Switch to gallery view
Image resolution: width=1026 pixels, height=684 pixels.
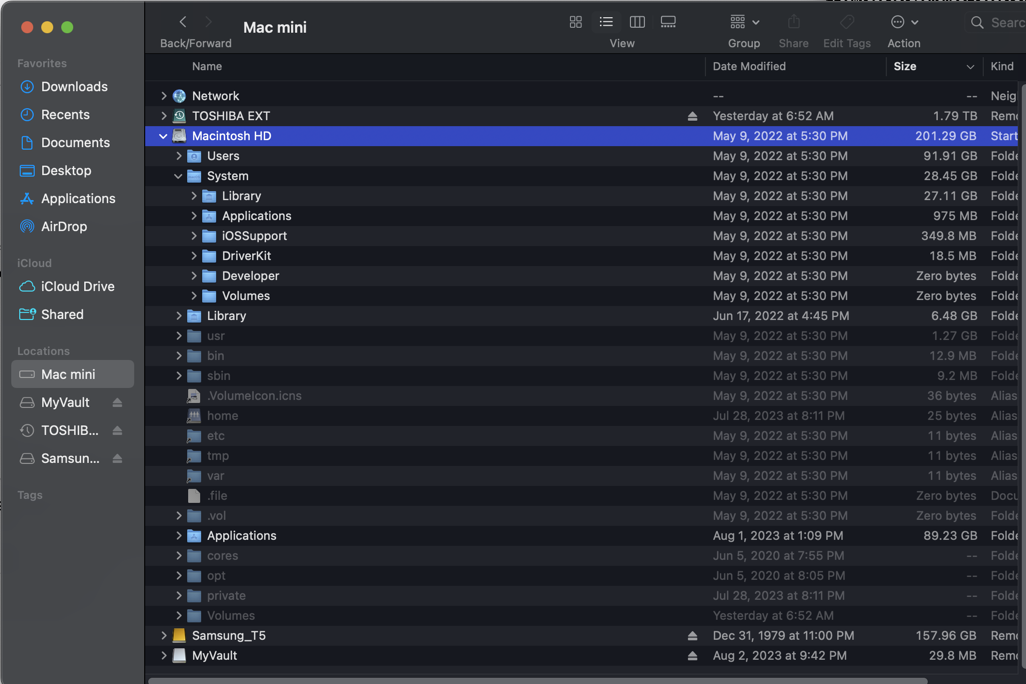(x=668, y=22)
